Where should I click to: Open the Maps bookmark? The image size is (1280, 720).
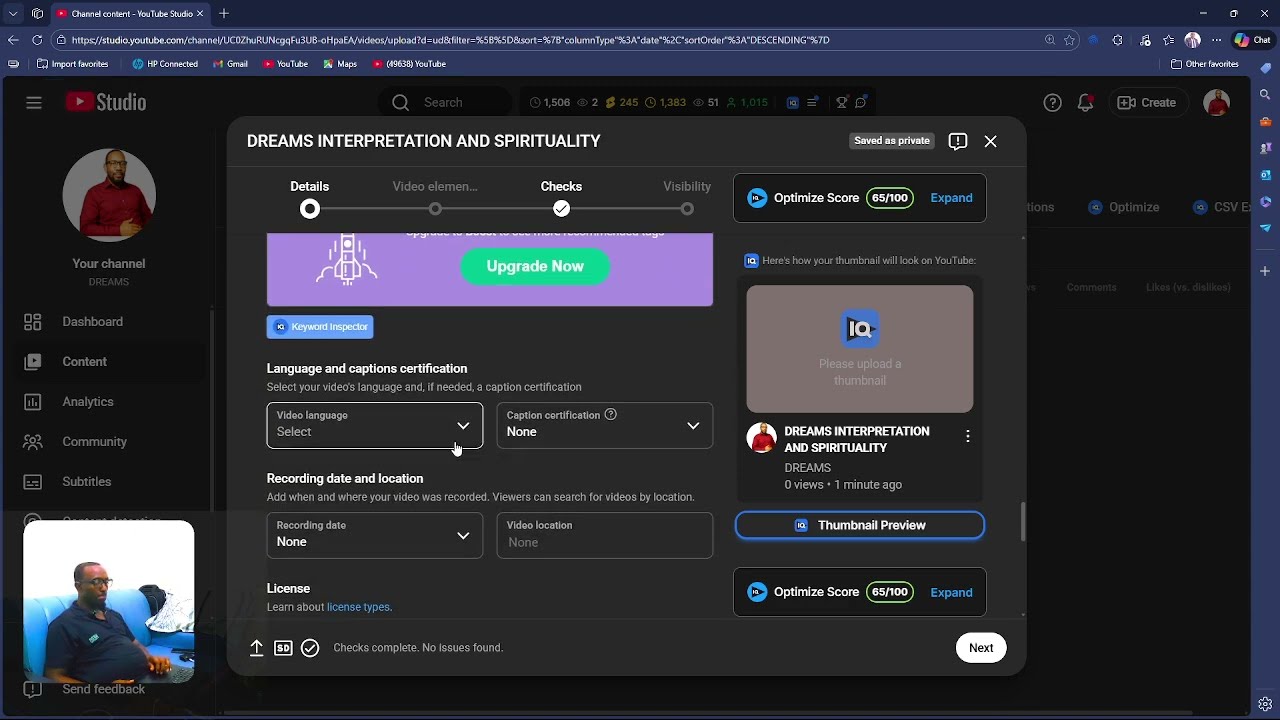click(340, 64)
